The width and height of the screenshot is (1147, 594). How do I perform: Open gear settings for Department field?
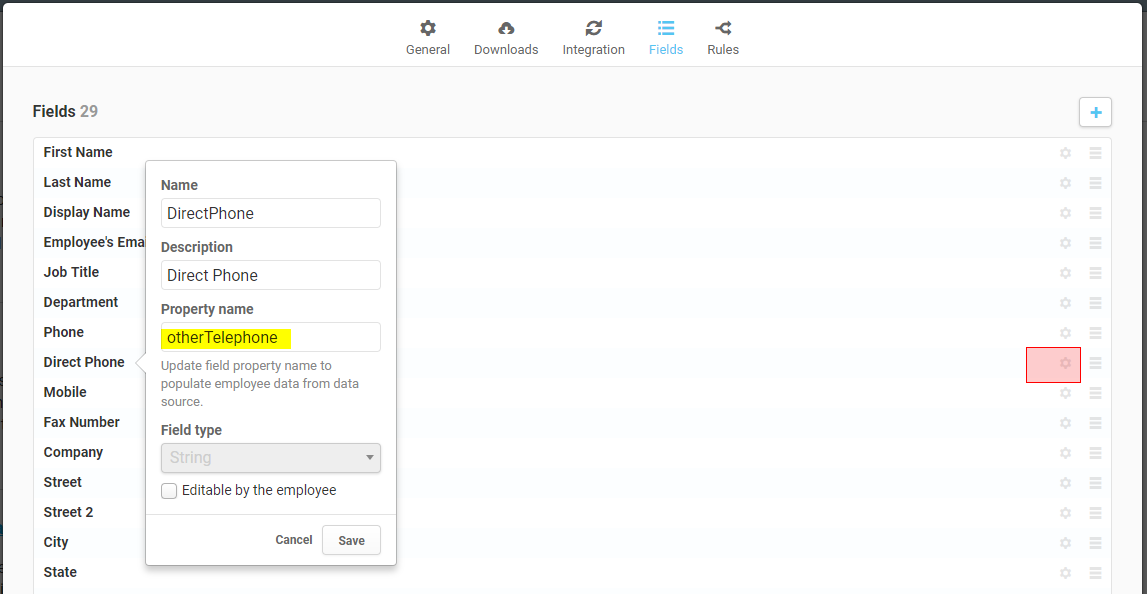(x=1065, y=303)
